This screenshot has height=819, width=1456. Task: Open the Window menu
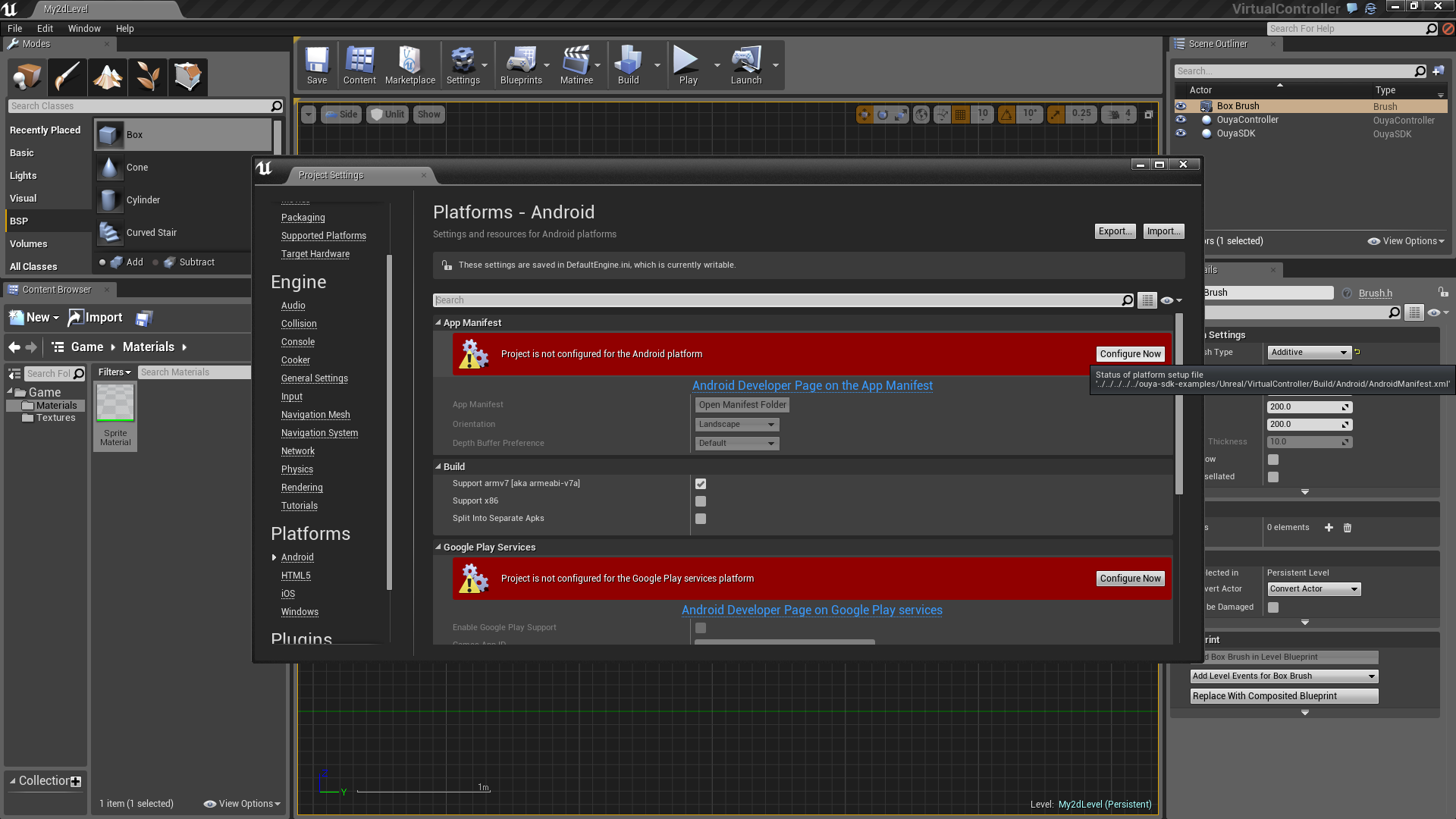click(84, 29)
